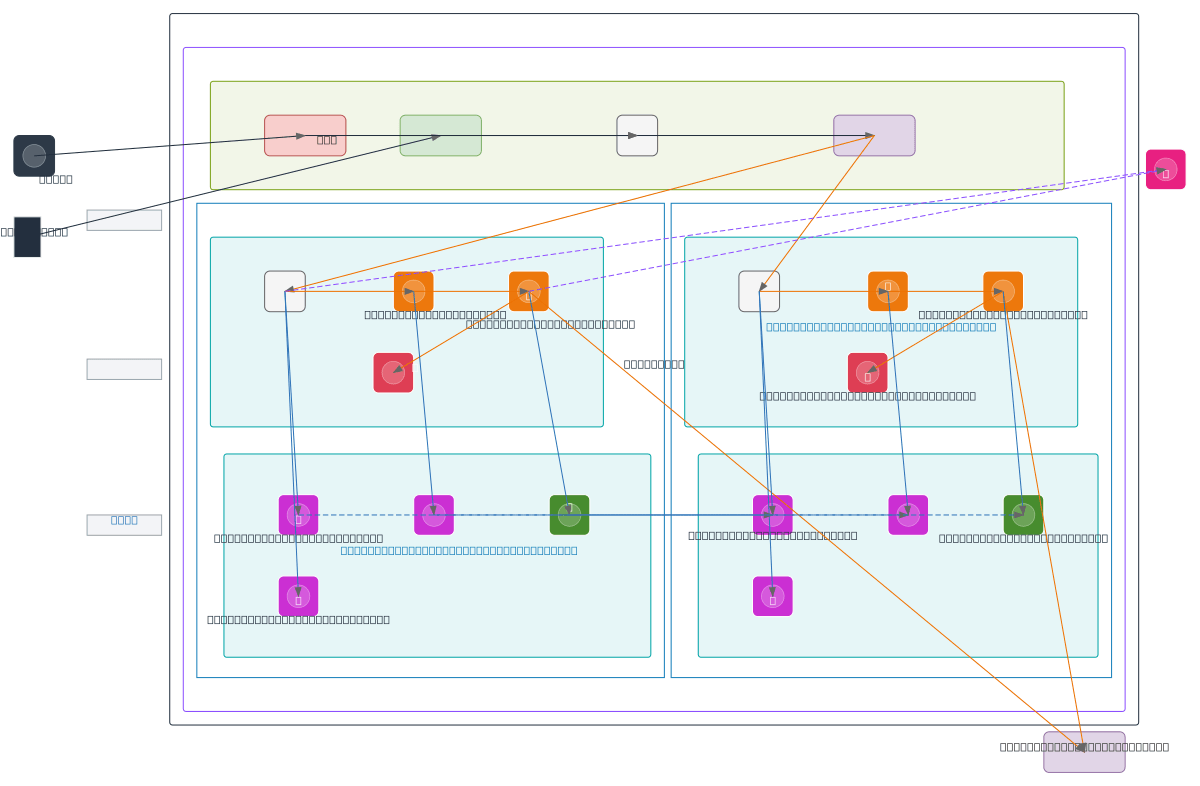Viewport: 1200px width, 786px height.
Task: Click the bottom-most purple icon in the lower-left panel
Action: click(298, 596)
